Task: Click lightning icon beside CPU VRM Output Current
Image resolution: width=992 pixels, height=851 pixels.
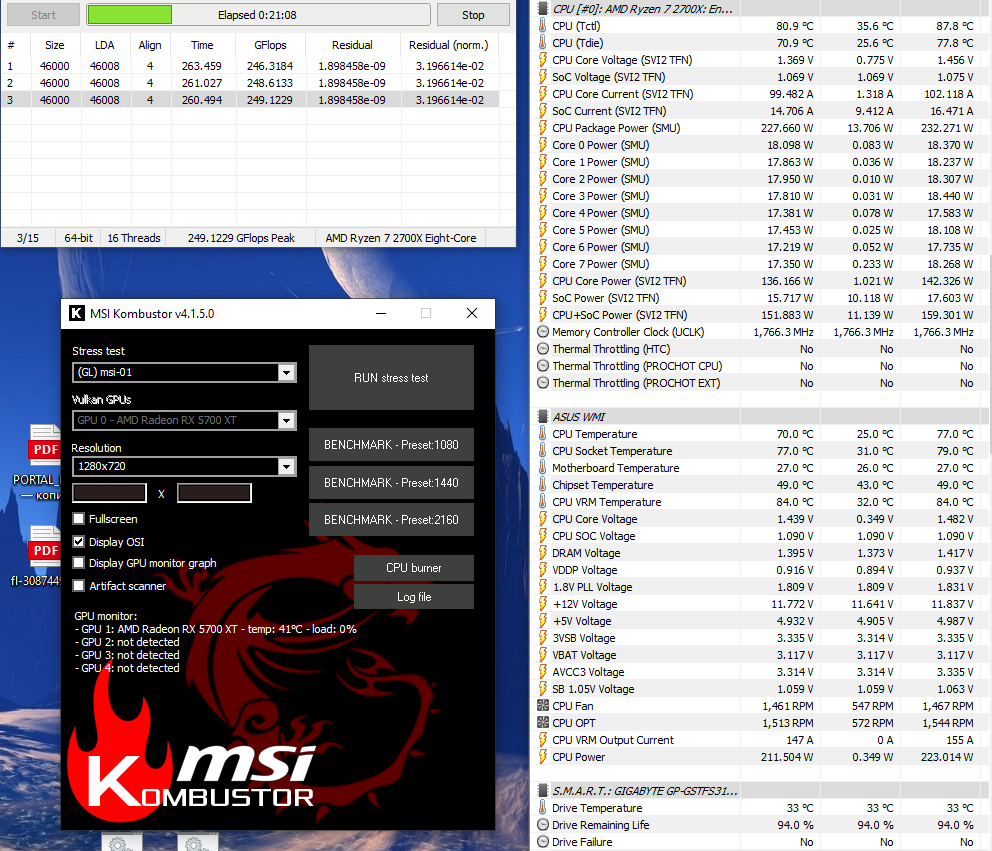Action: 543,740
